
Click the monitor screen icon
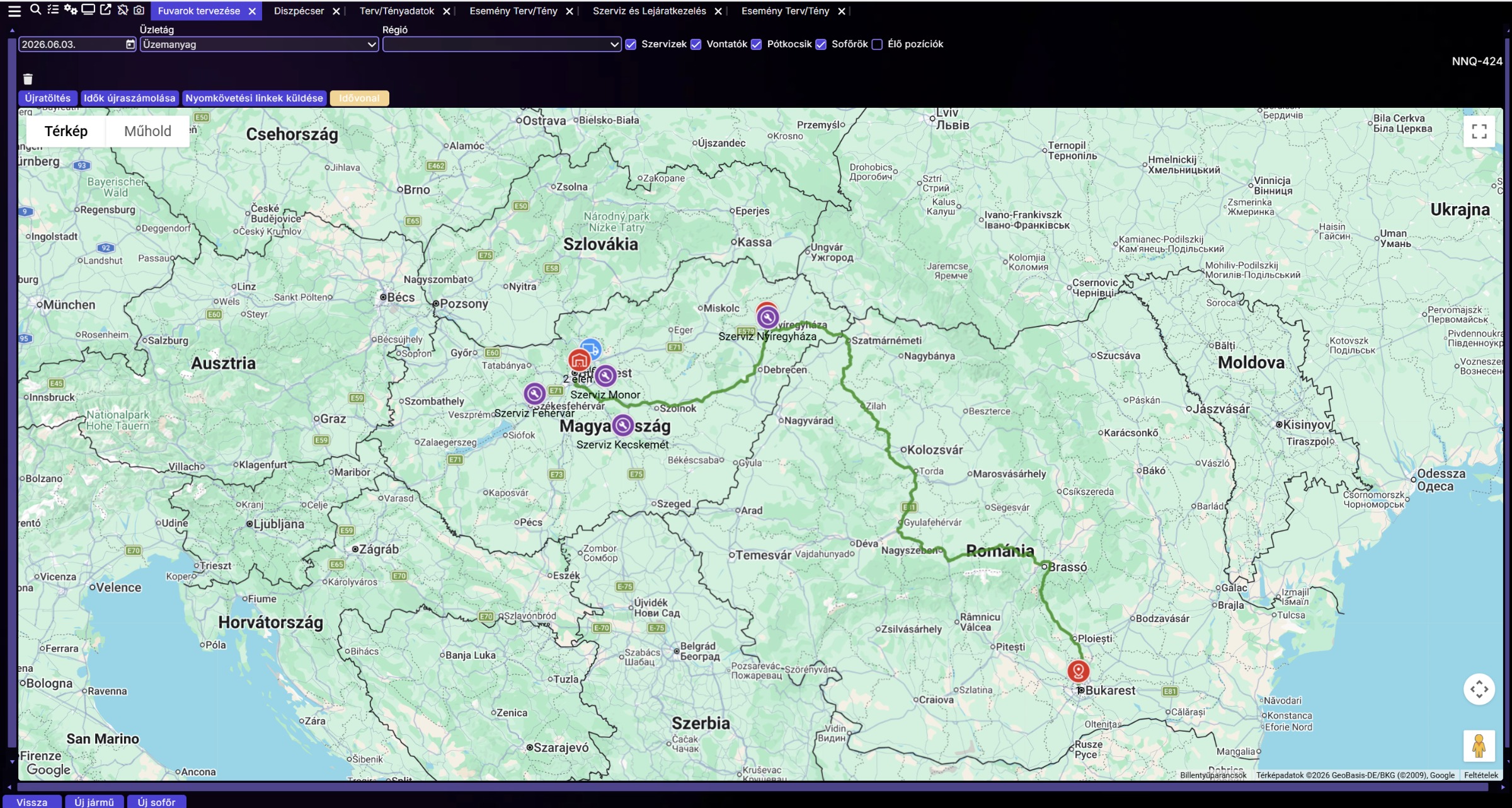[x=88, y=9]
